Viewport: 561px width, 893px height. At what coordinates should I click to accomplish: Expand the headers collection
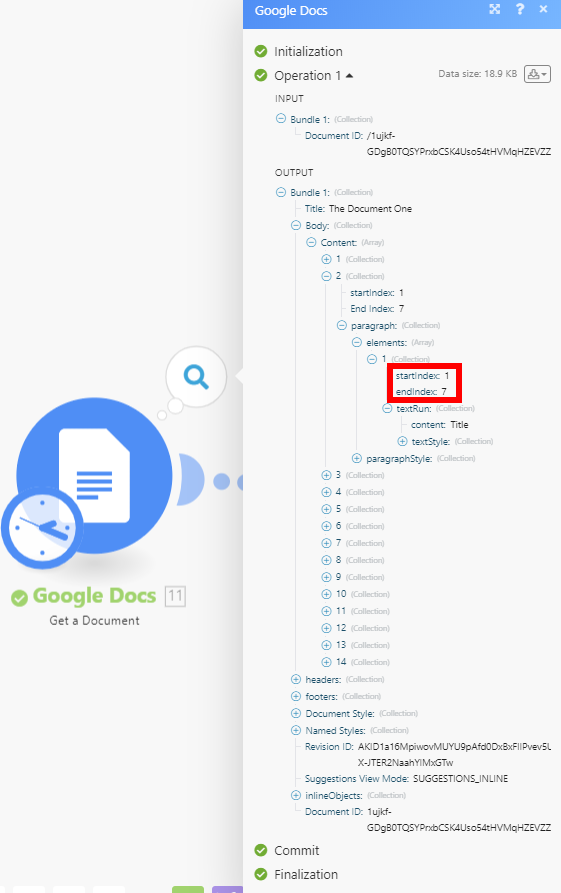(296, 679)
